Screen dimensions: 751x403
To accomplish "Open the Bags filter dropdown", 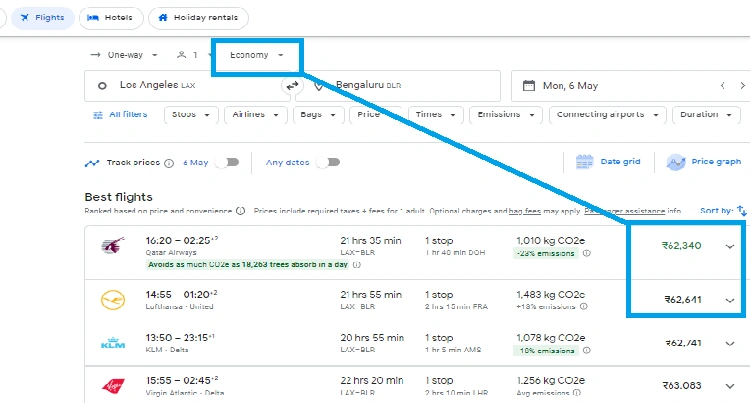I will pos(318,115).
